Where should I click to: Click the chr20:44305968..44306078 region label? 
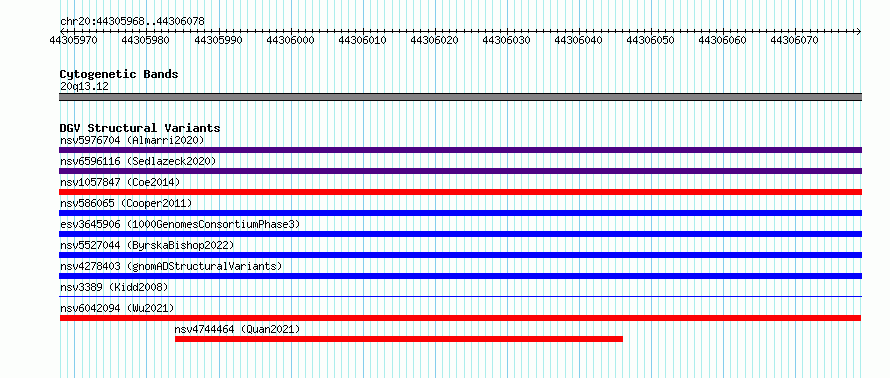[x=132, y=22]
